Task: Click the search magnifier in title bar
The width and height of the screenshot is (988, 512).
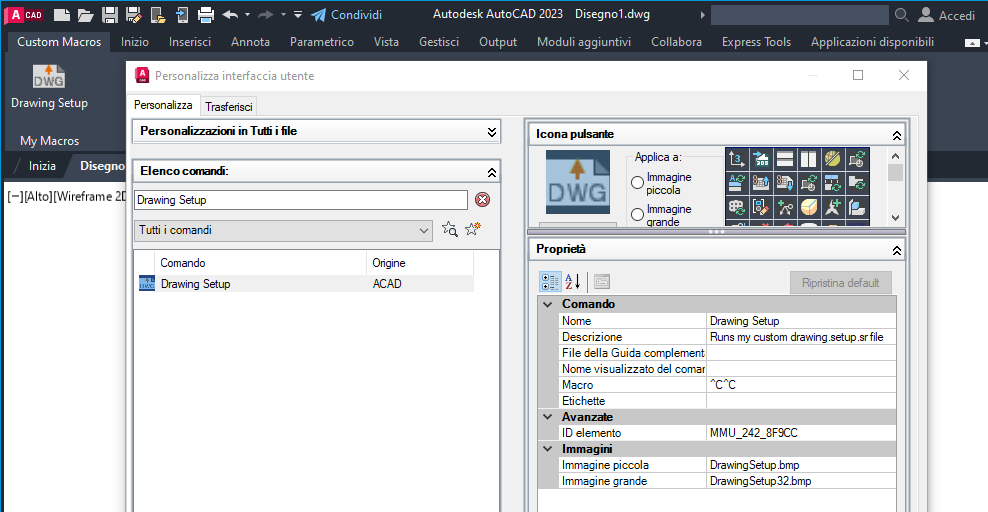Action: 902,14
